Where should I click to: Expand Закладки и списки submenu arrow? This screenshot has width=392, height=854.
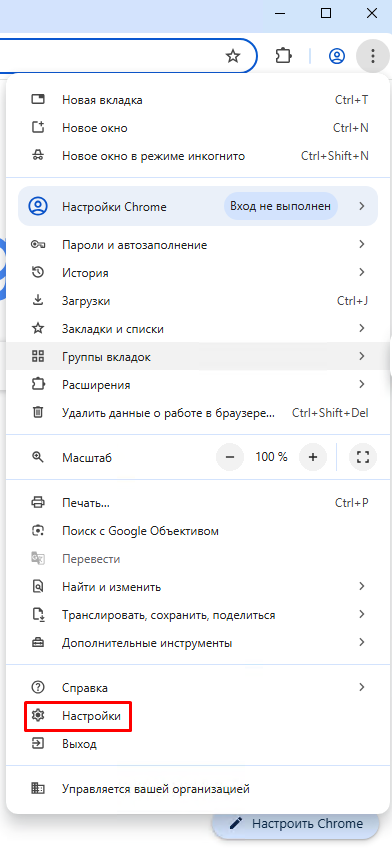coord(362,328)
